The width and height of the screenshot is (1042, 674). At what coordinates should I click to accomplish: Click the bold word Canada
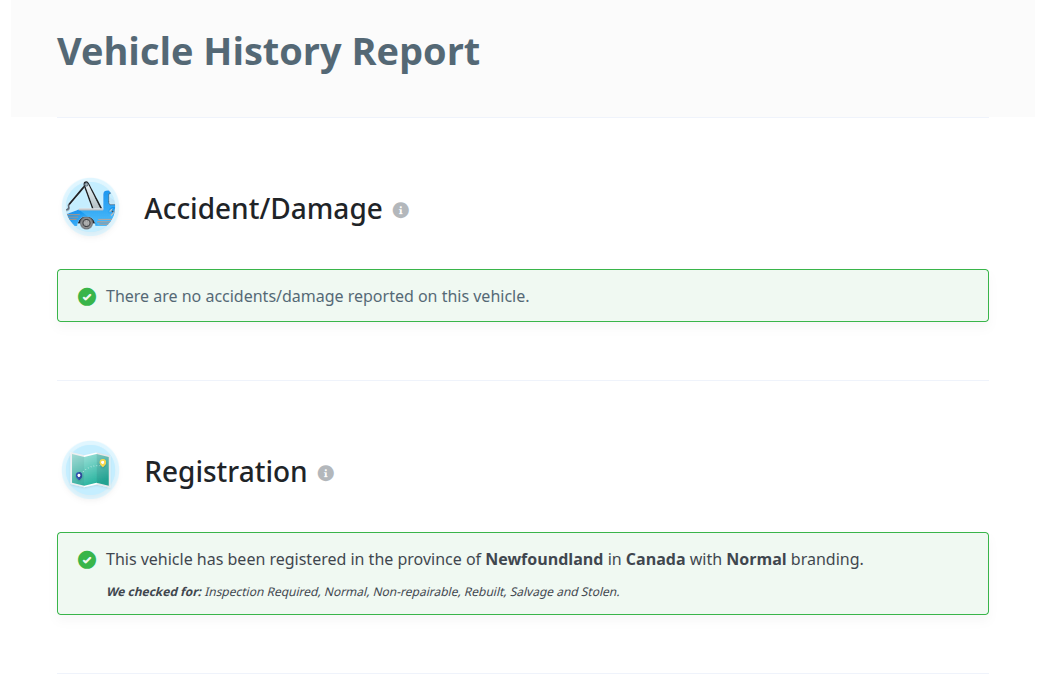[x=655, y=559]
